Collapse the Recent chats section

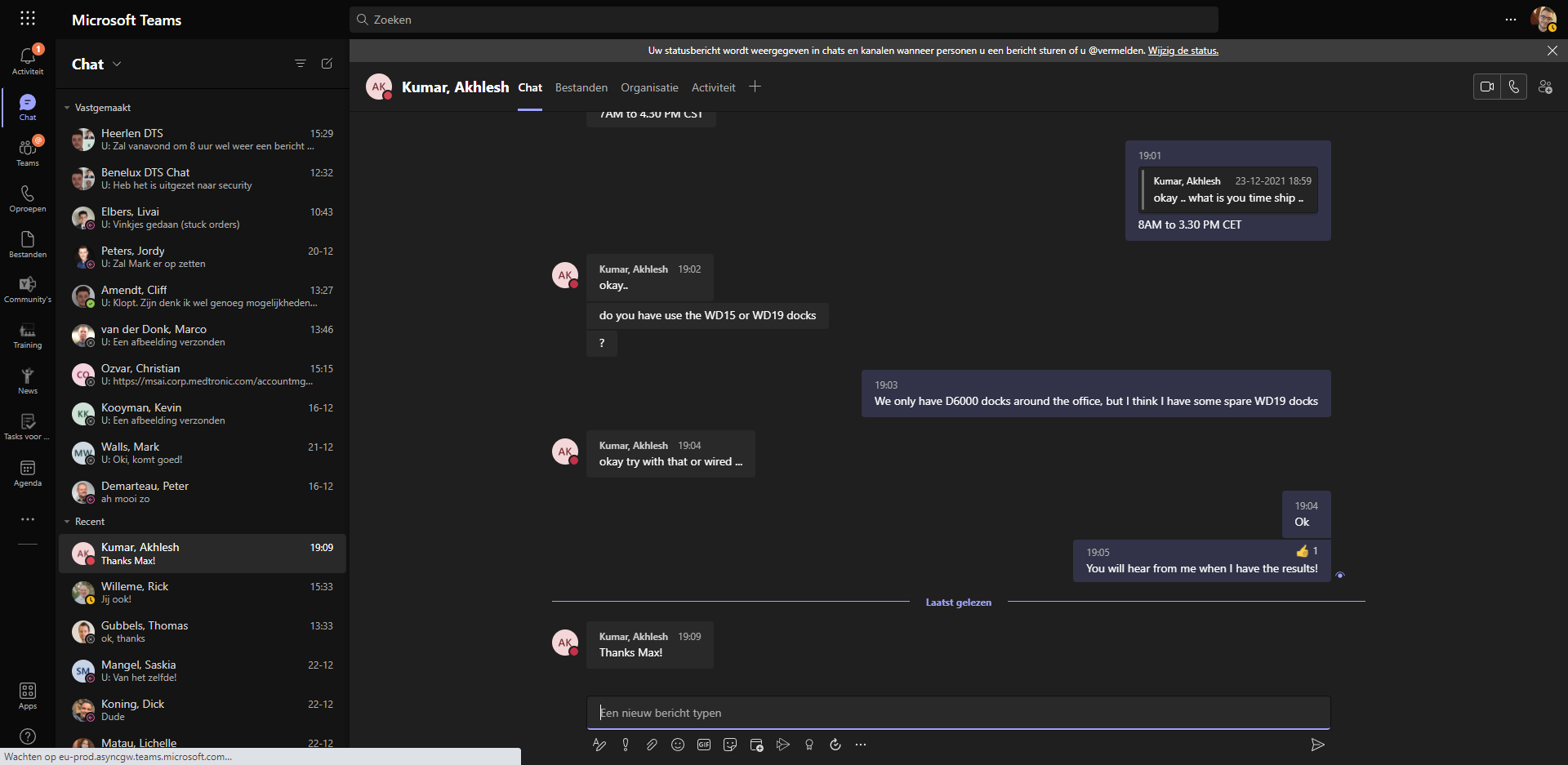(x=67, y=522)
